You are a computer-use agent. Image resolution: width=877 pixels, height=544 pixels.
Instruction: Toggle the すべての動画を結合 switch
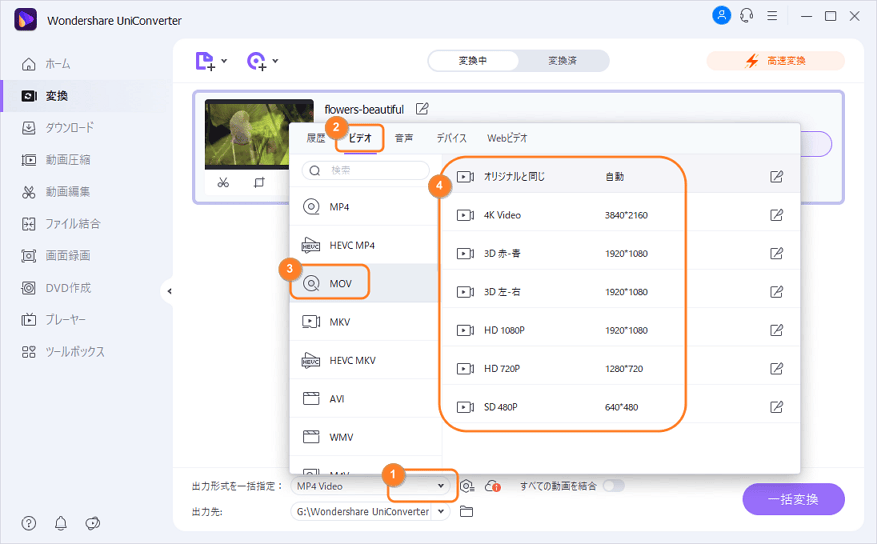612,486
